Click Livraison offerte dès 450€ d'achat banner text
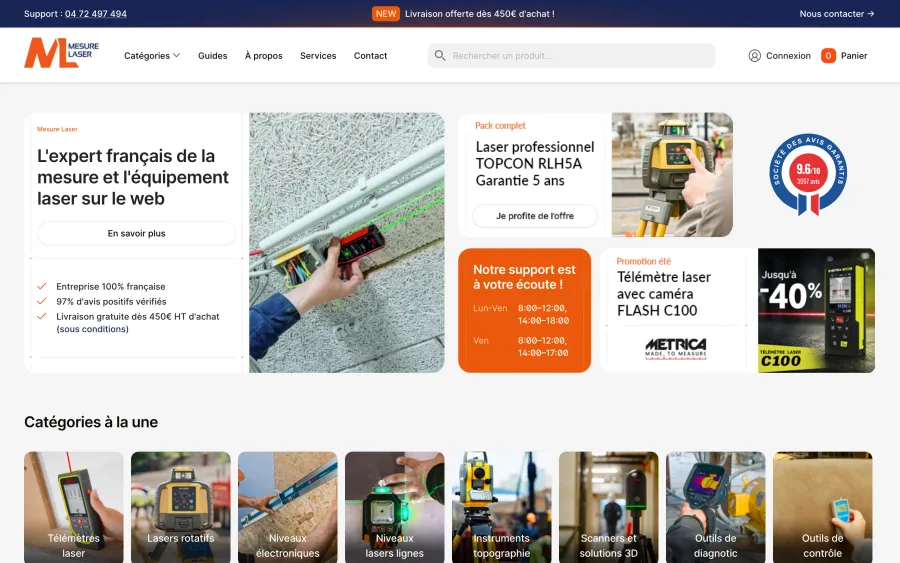 pyautogui.click(x=480, y=14)
